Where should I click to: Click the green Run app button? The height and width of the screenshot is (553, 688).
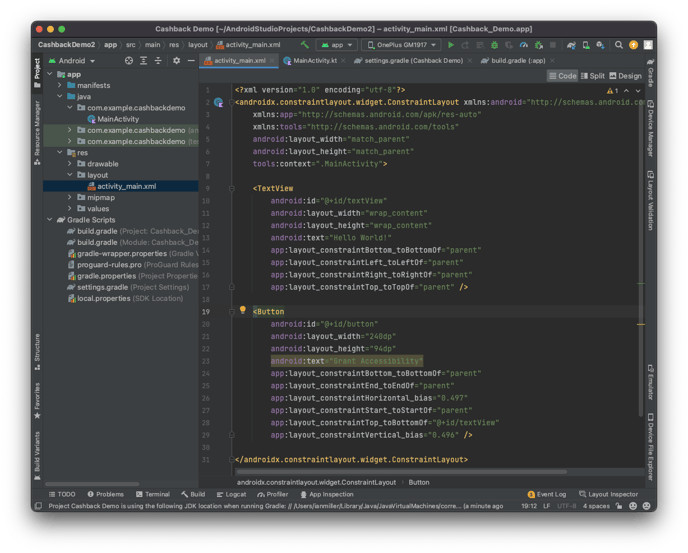pos(451,45)
